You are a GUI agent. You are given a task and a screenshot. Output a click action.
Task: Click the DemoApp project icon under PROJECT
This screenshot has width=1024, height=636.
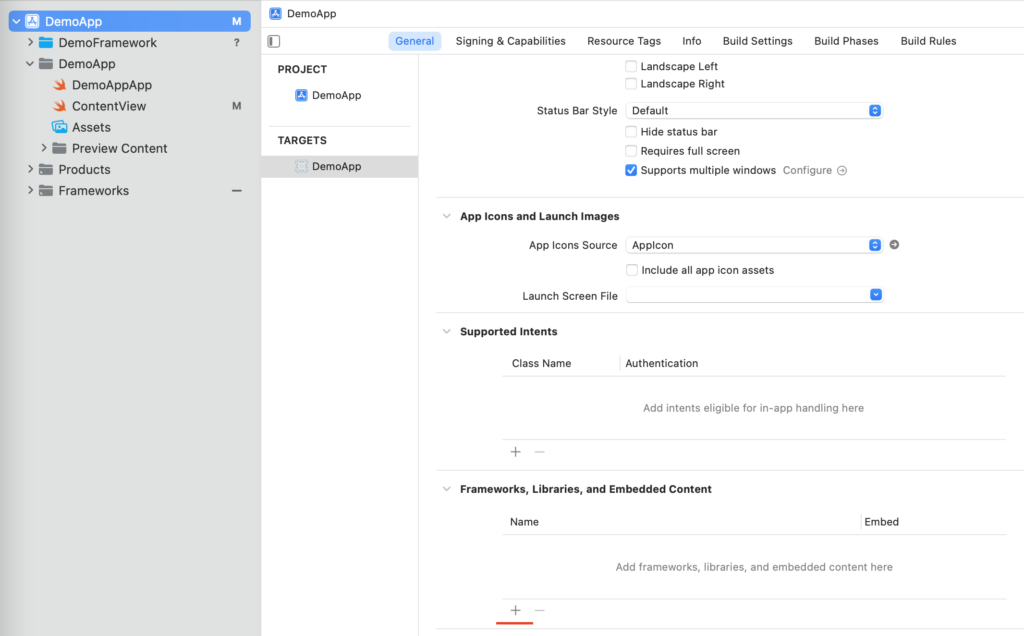tap(301, 95)
